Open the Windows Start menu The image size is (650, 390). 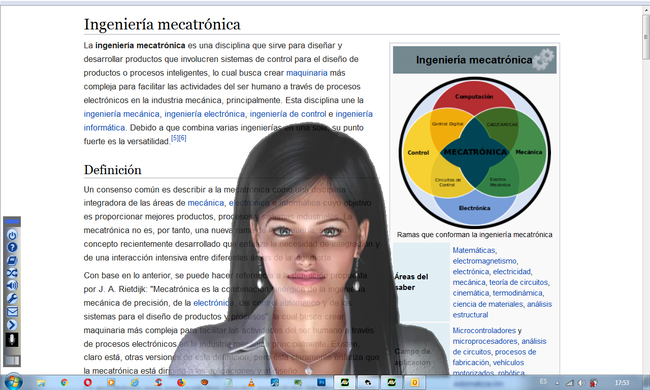(x=13, y=382)
